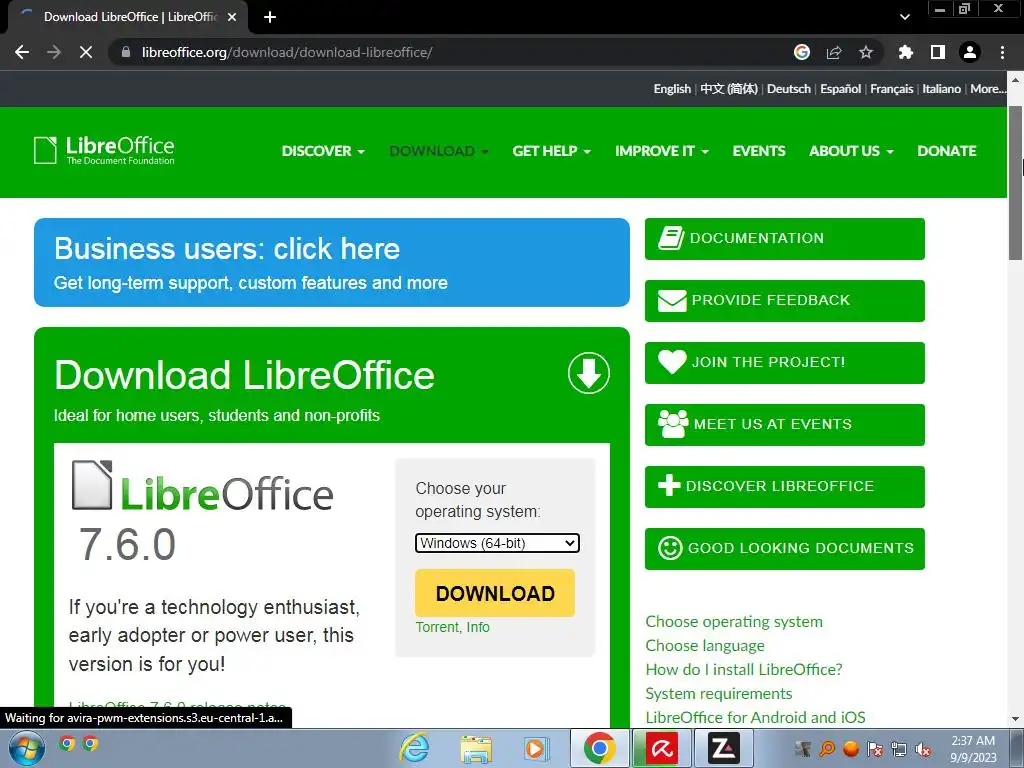Switch language to Español
This screenshot has height=768, width=1024.
point(840,89)
